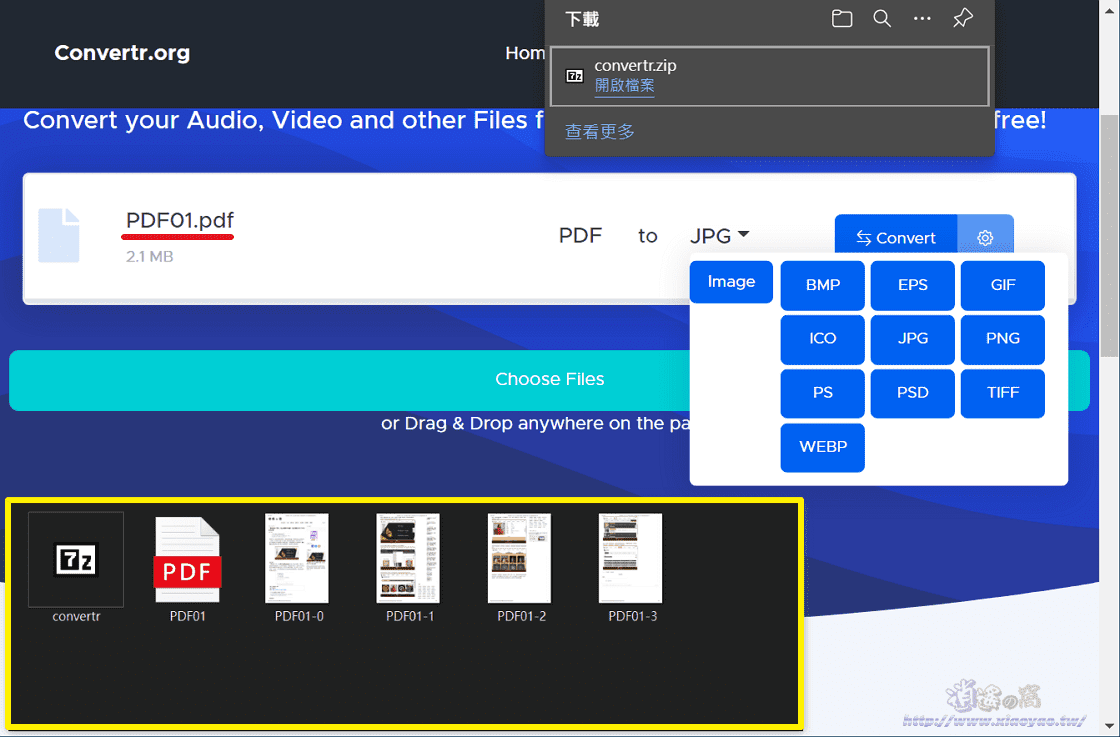
Task: Open more options ellipsis in downloads panel
Action: [x=922, y=19]
